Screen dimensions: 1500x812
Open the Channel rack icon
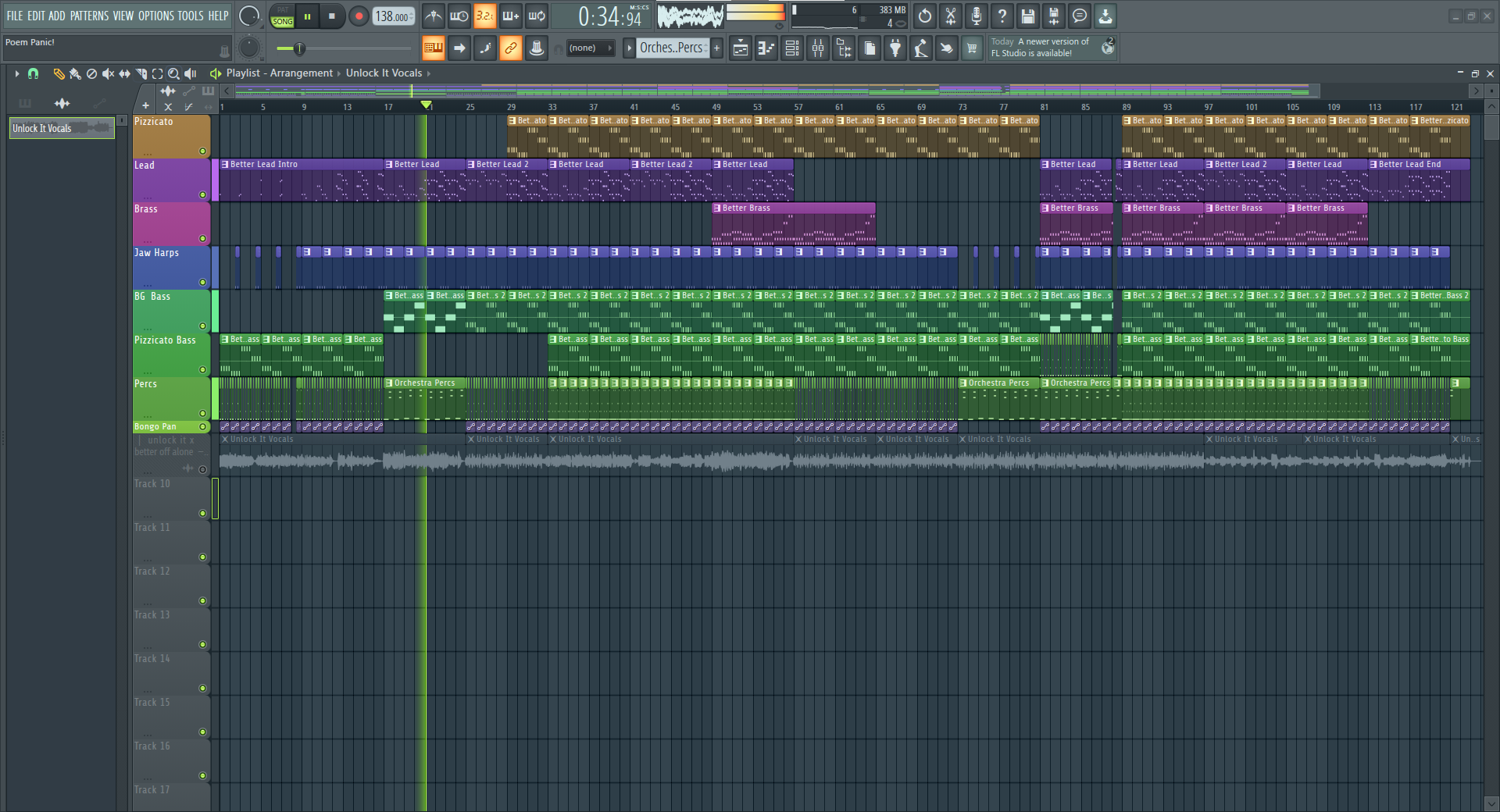(x=792, y=48)
